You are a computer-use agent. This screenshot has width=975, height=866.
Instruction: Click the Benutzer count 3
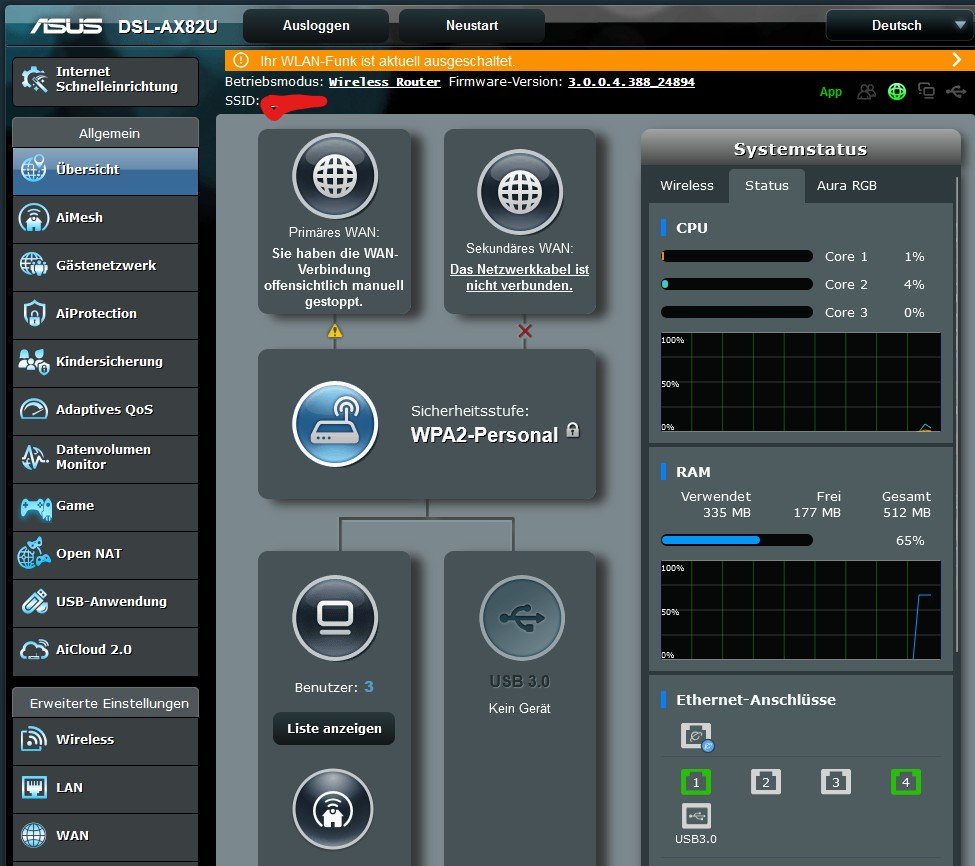coord(369,686)
